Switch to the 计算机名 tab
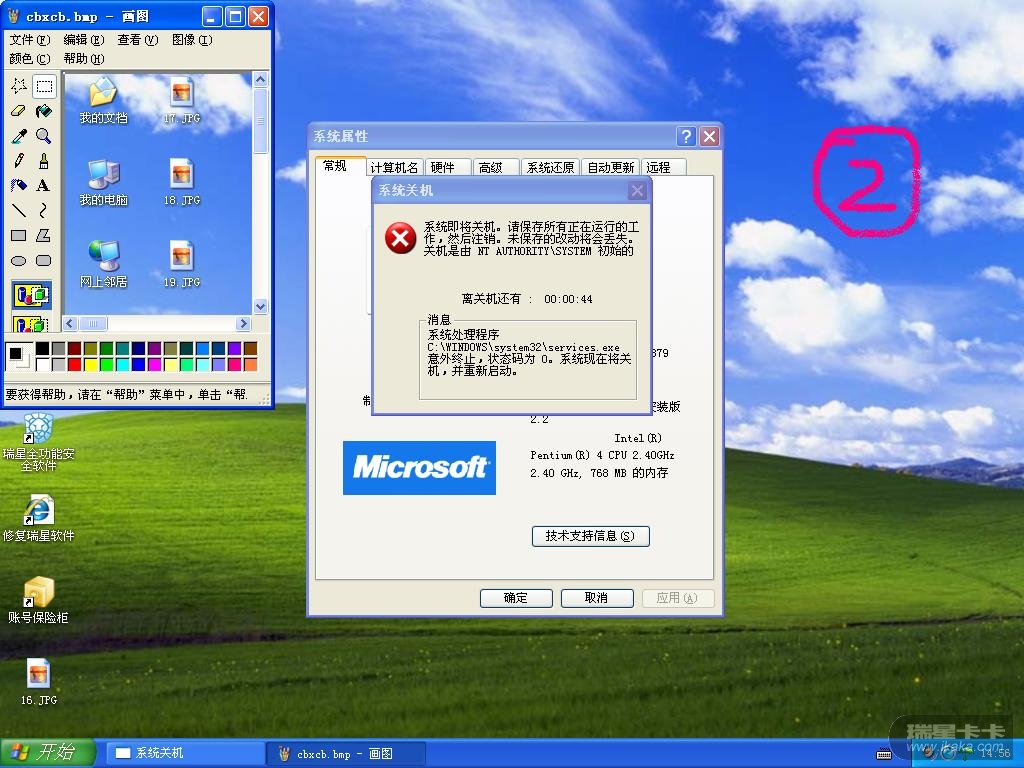 coord(394,168)
